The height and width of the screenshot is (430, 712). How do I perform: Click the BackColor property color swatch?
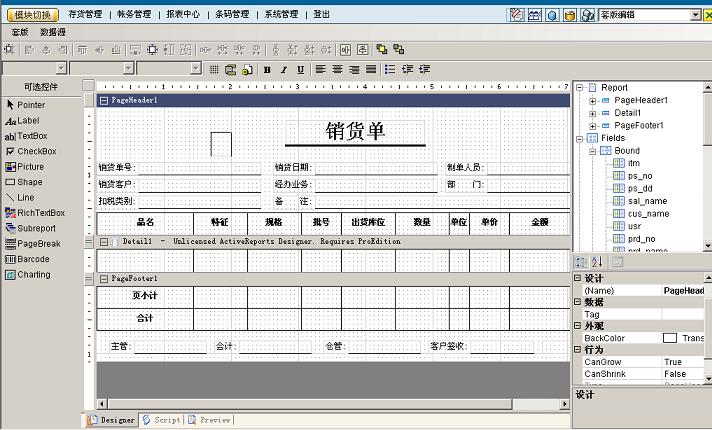[x=669, y=338]
